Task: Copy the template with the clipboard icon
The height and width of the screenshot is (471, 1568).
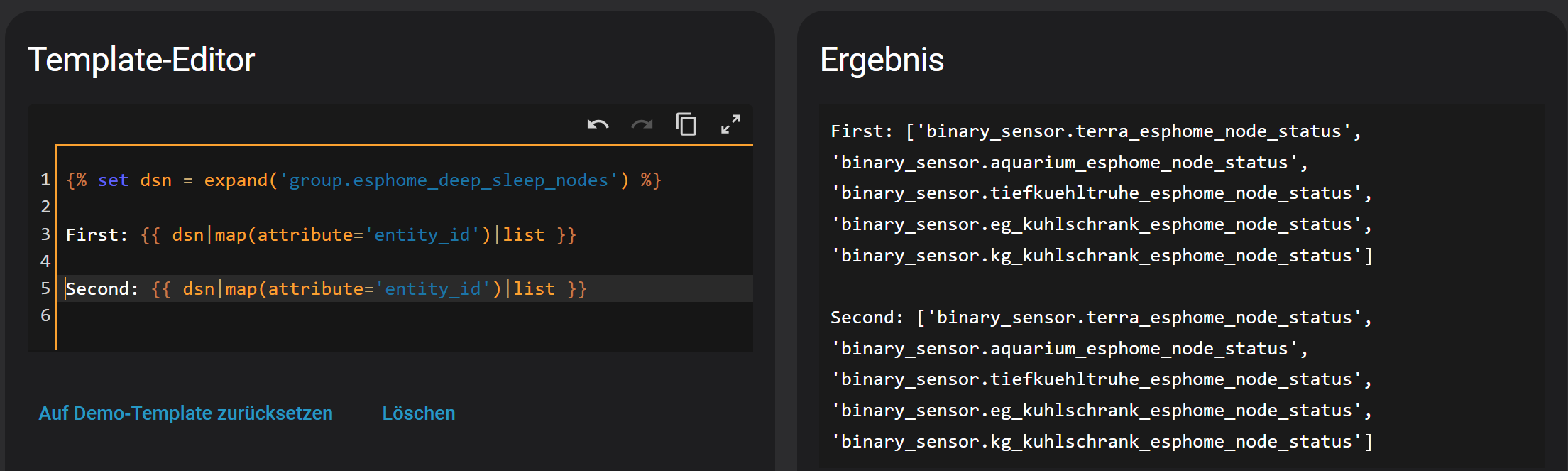Action: coord(686,124)
